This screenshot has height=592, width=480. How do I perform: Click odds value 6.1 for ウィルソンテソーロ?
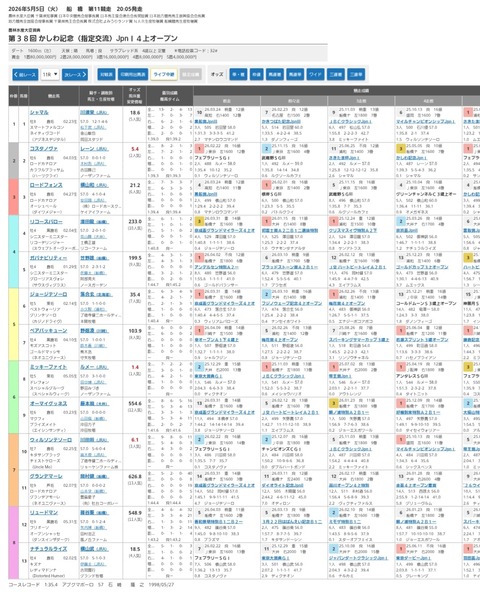[135, 440]
